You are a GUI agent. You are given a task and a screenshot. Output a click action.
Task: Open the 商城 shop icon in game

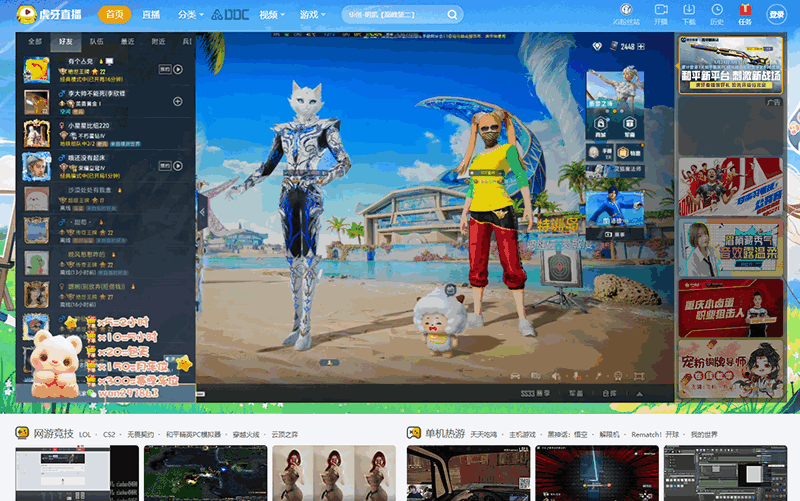coord(601,127)
